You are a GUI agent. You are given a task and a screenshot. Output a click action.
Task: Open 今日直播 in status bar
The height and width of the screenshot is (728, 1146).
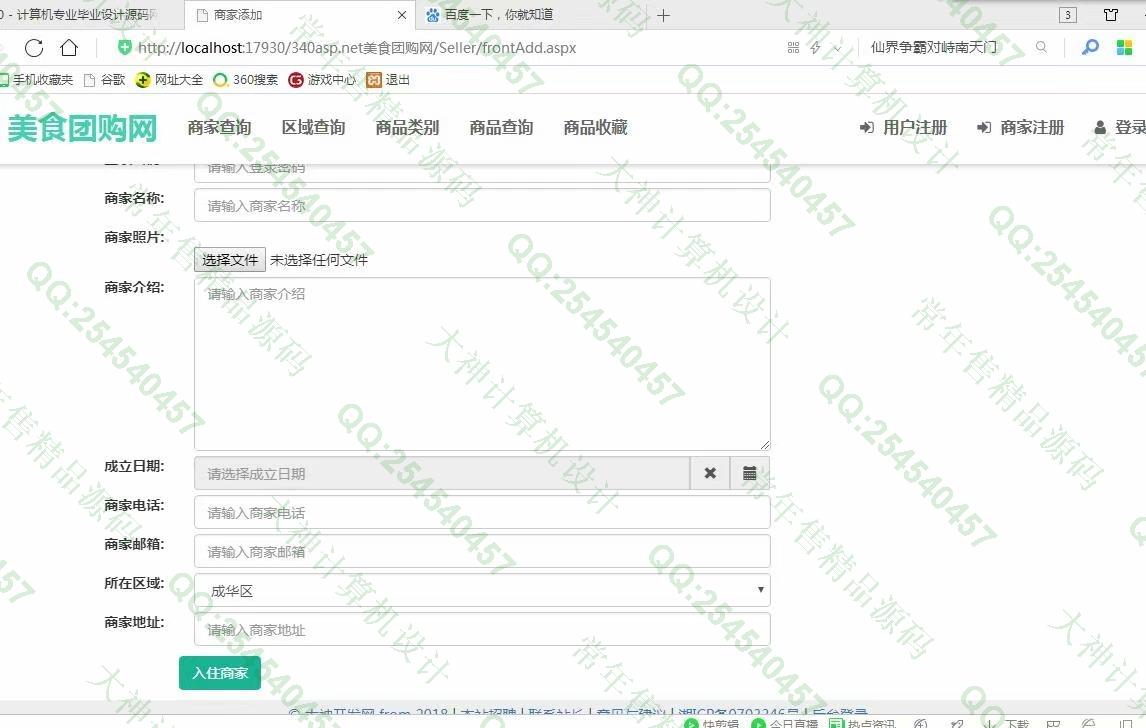coord(785,723)
